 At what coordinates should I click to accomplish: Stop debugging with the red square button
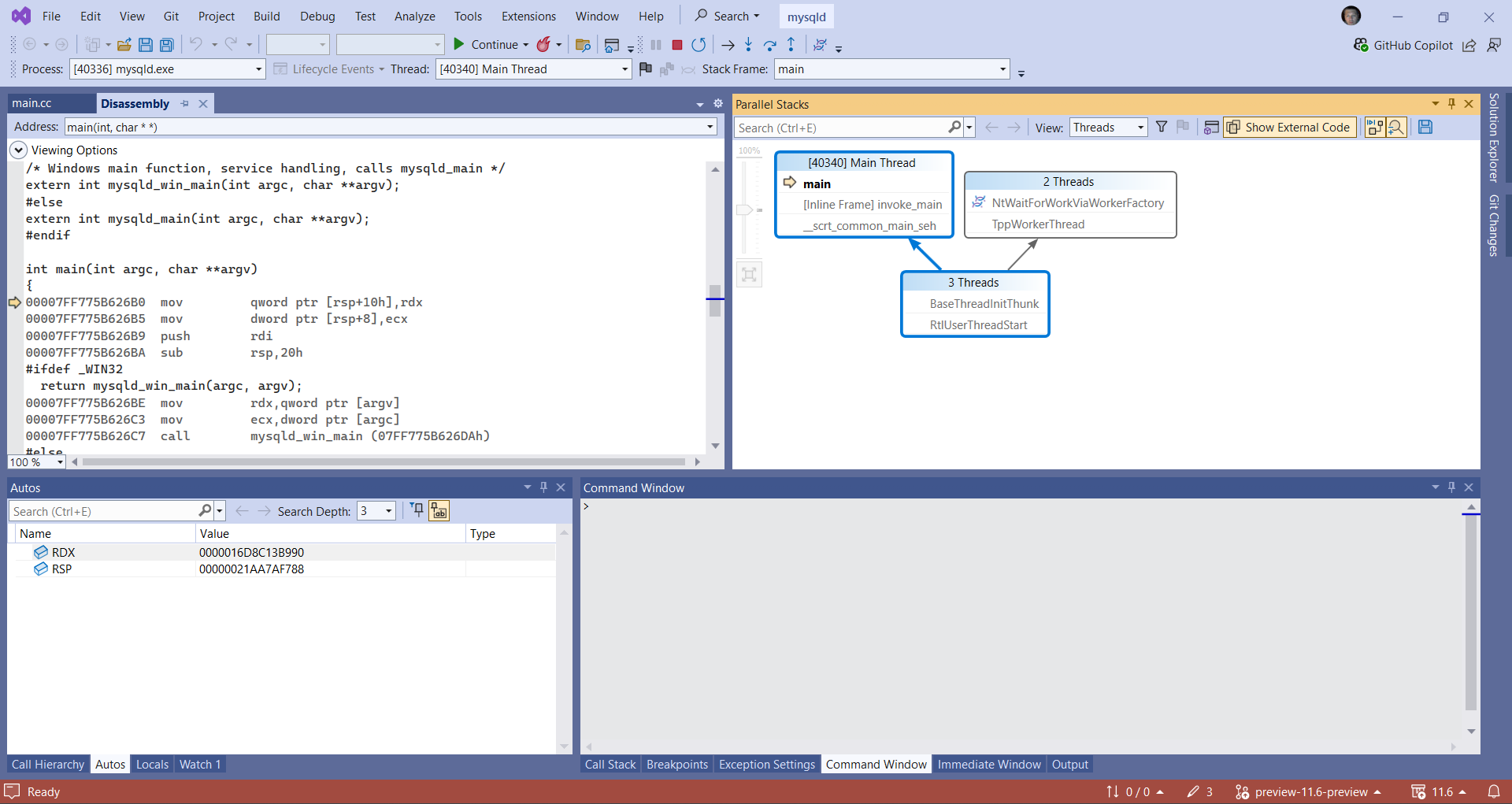click(676, 45)
